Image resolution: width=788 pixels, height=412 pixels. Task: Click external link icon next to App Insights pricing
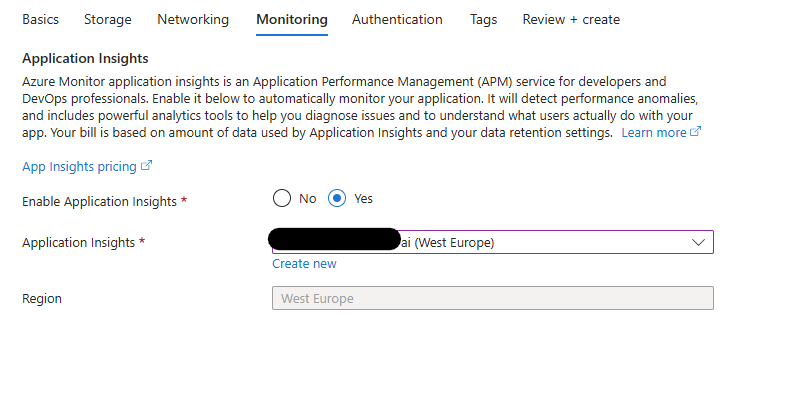[x=147, y=167]
